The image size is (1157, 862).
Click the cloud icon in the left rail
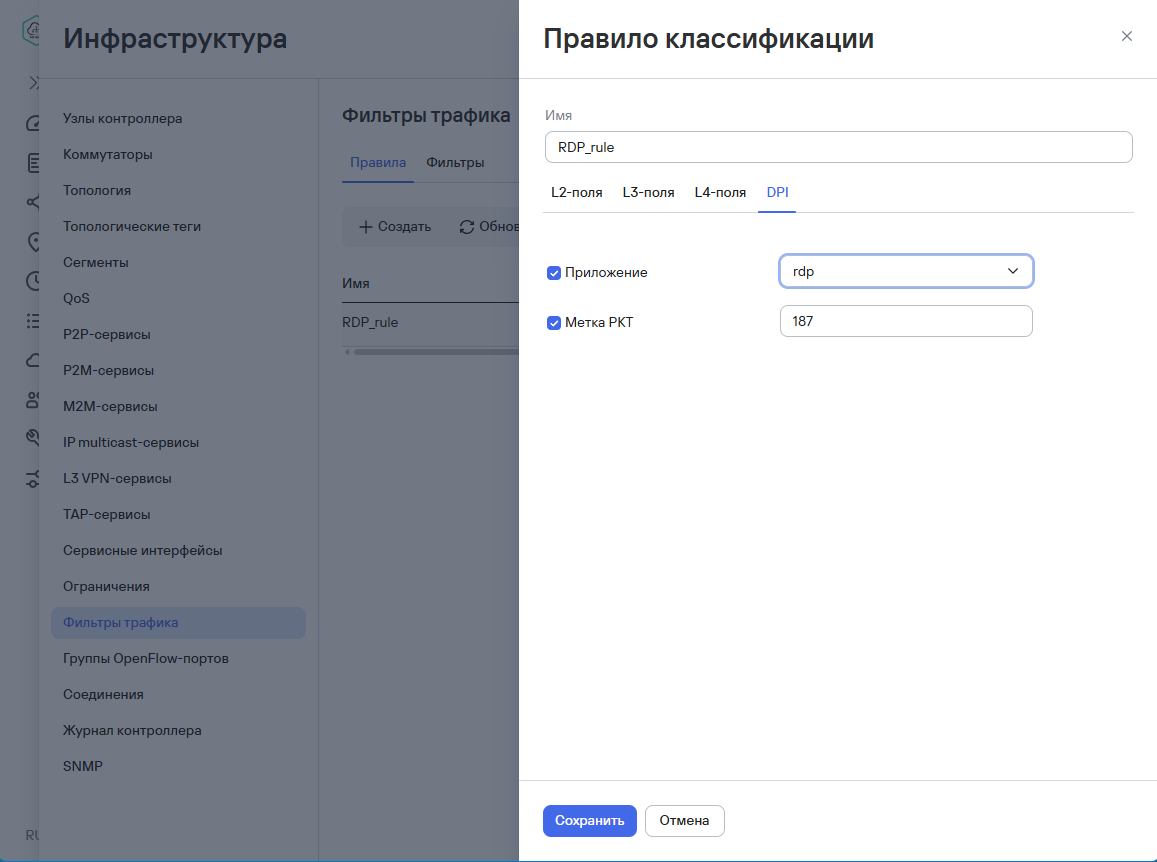coord(33,360)
